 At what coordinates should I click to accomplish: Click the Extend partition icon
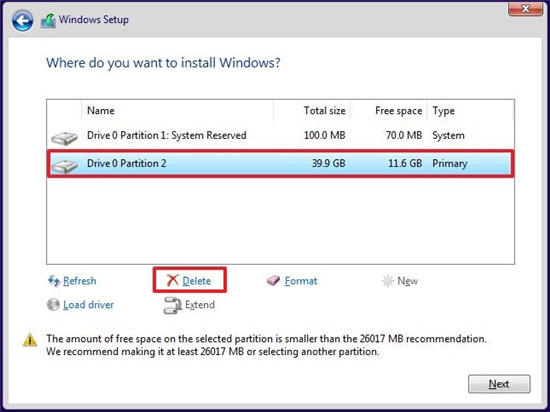click(x=172, y=305)
